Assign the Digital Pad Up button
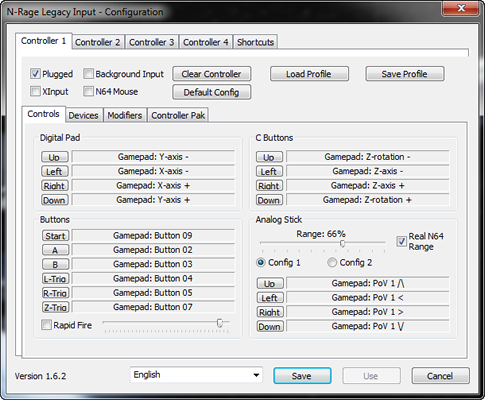485x400 pixels. coord(55,157)
